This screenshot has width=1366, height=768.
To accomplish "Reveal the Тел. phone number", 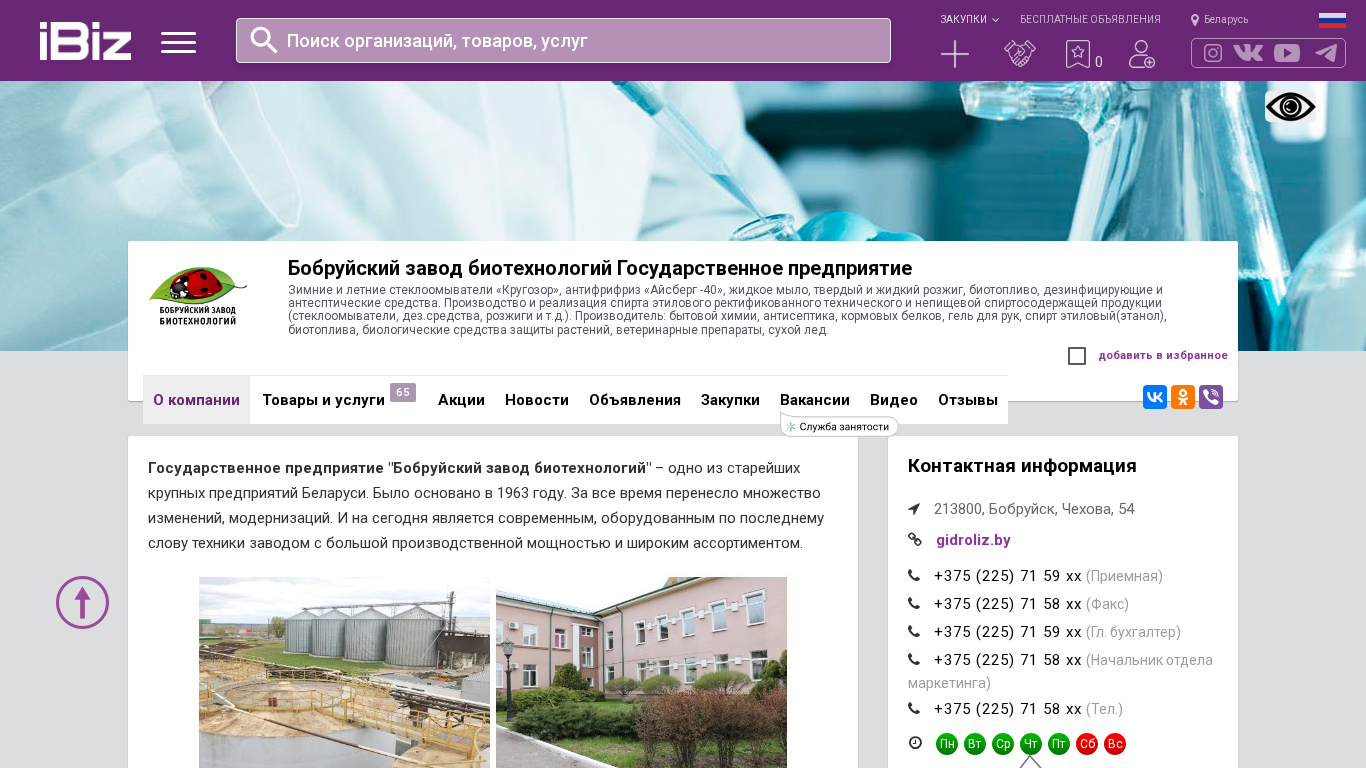I will pyautogui.click(x=1008, y=709).
